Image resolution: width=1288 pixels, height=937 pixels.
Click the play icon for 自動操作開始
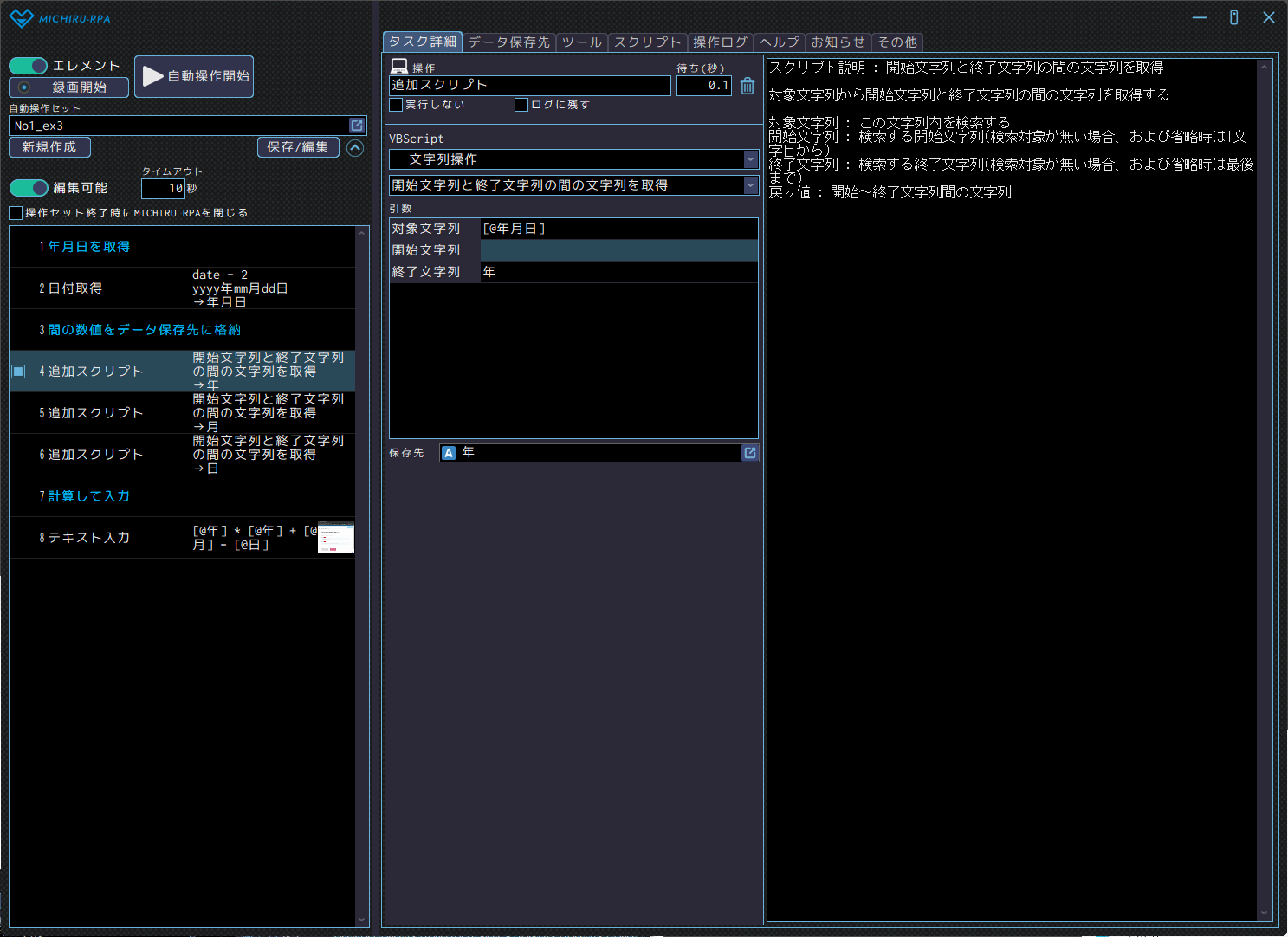[x=153, y=76]
